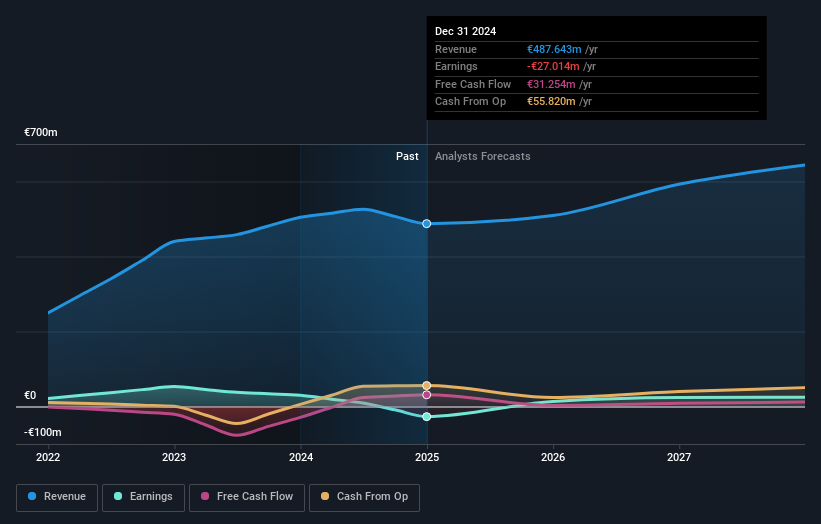The height and width of the screenshot is (524, 821).
Task: Click the -€100m y-axis label
Action: [42, 432]
